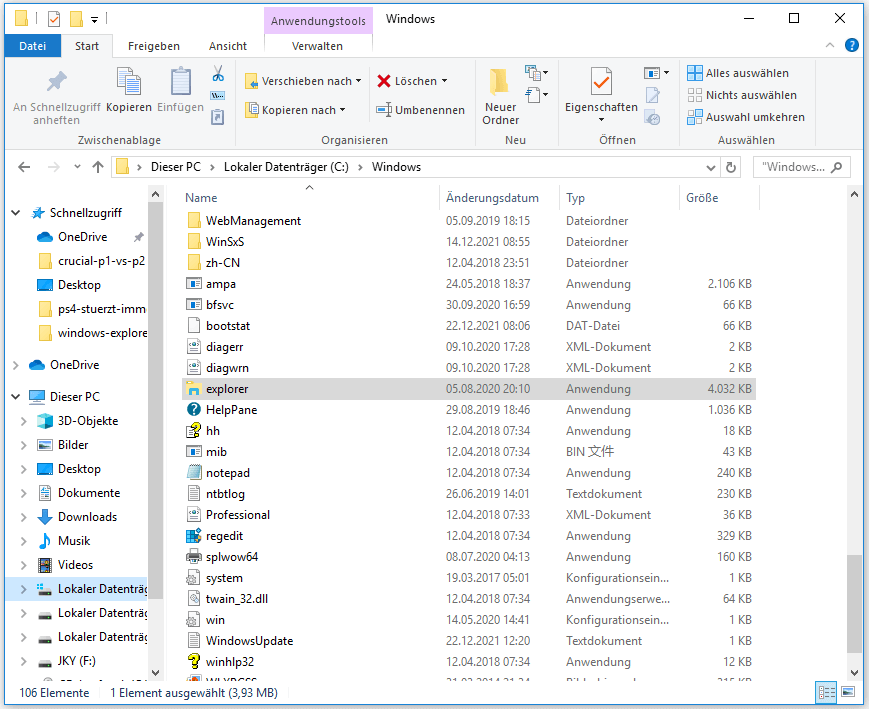
Task: Sort by the Änderungsdatum column header
Action: coord(492,198)
